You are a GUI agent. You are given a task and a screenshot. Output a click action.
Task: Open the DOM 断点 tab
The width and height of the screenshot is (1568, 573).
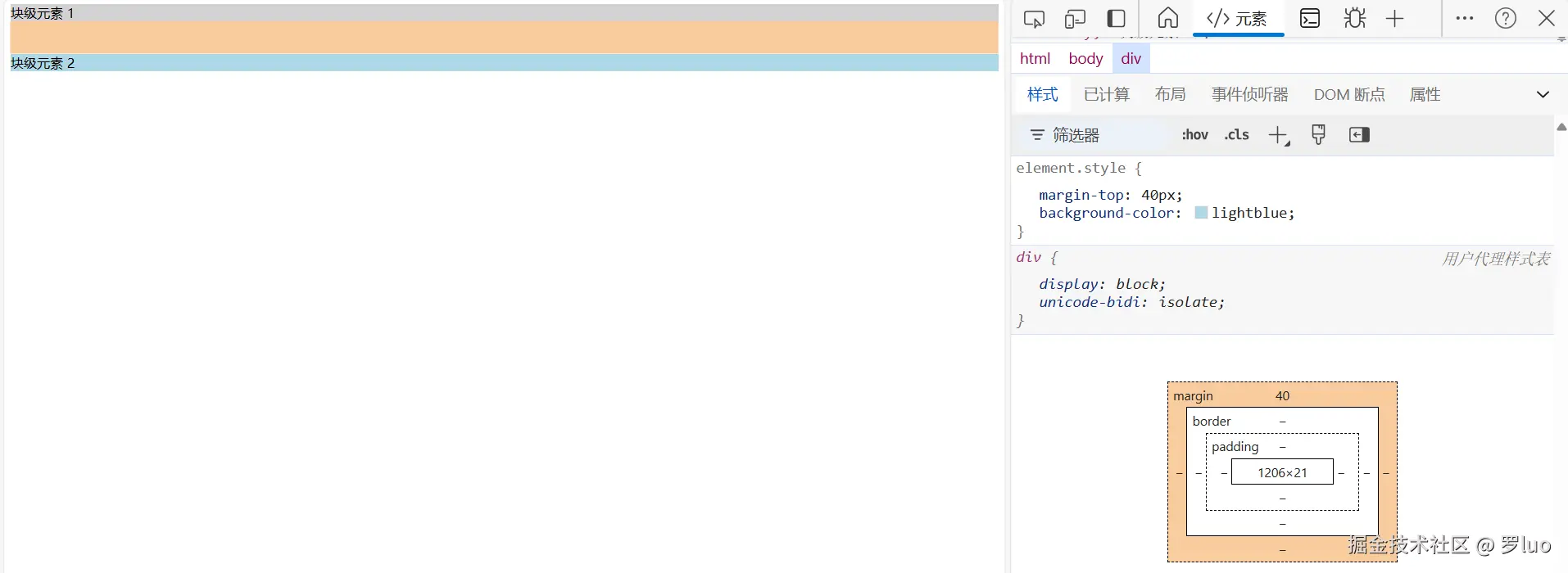[1349, 94]
